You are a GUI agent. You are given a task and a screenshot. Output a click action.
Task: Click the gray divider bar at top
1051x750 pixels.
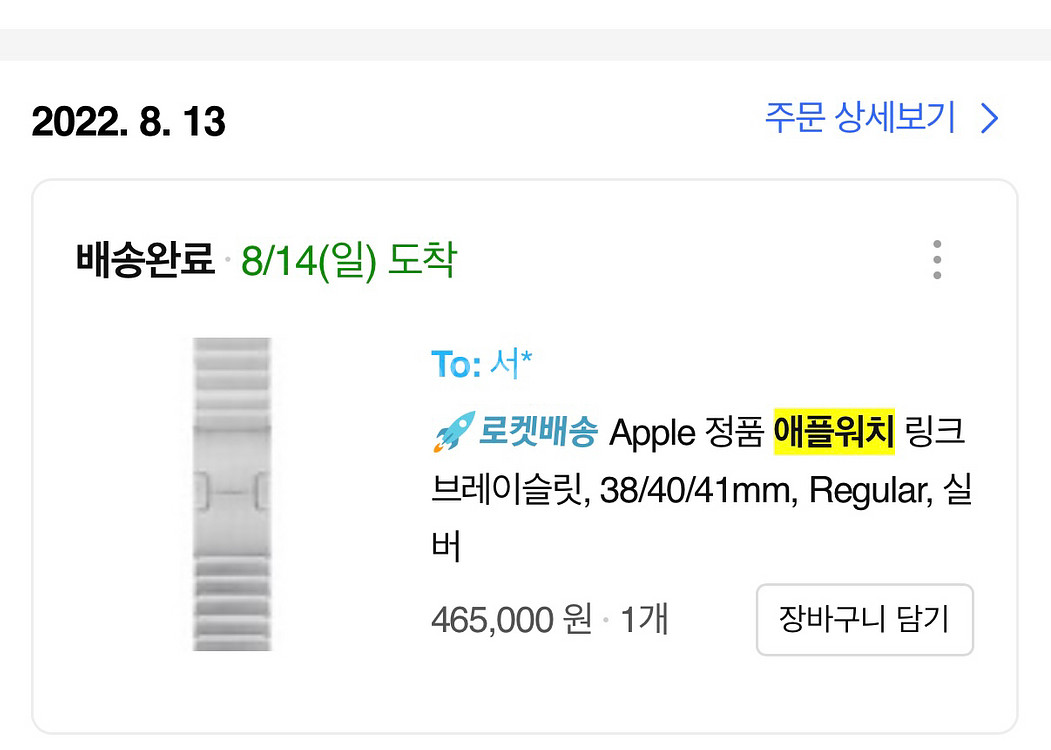pos(525,44)
